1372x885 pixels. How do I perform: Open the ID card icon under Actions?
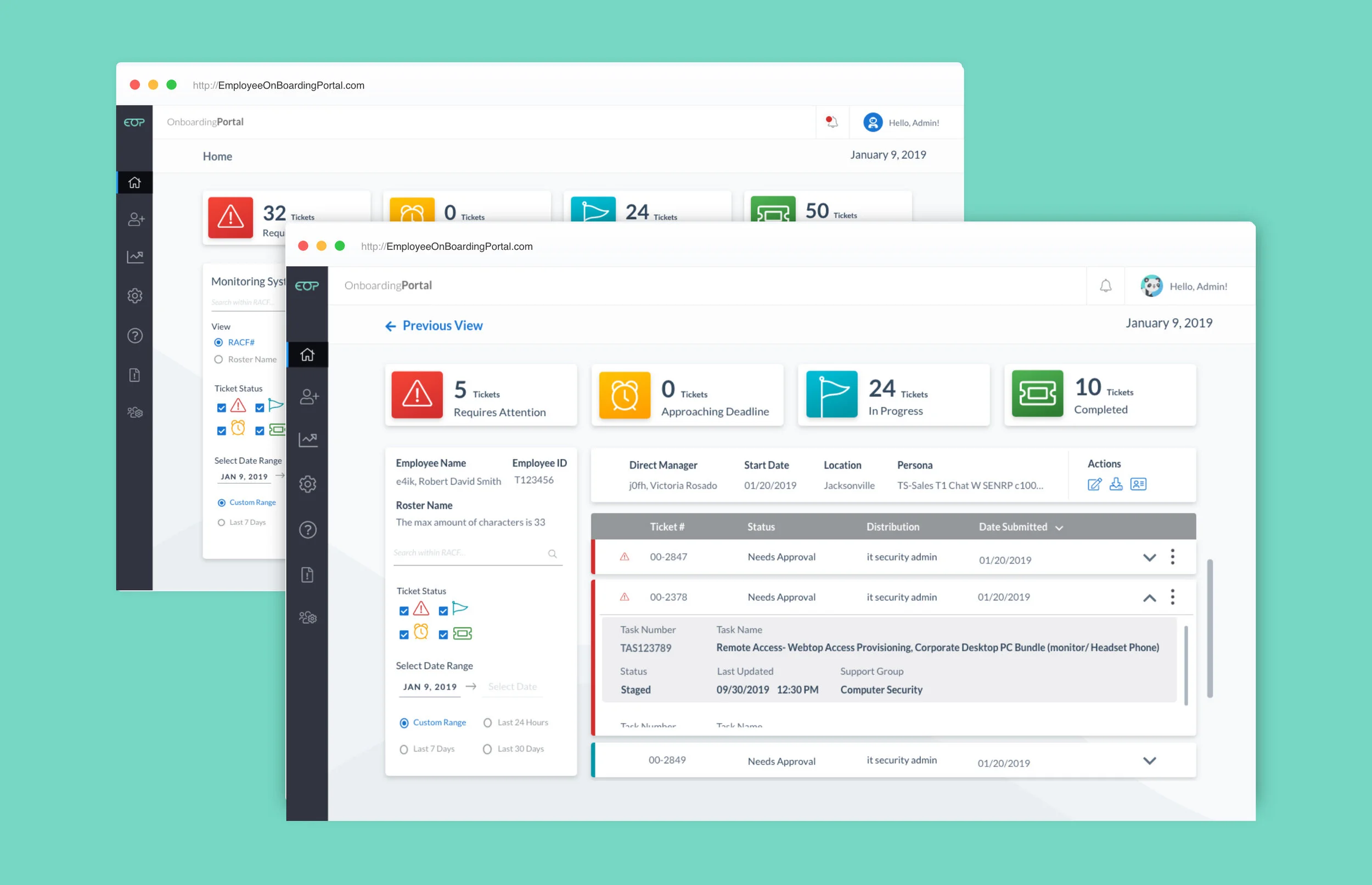(1138, 484)
